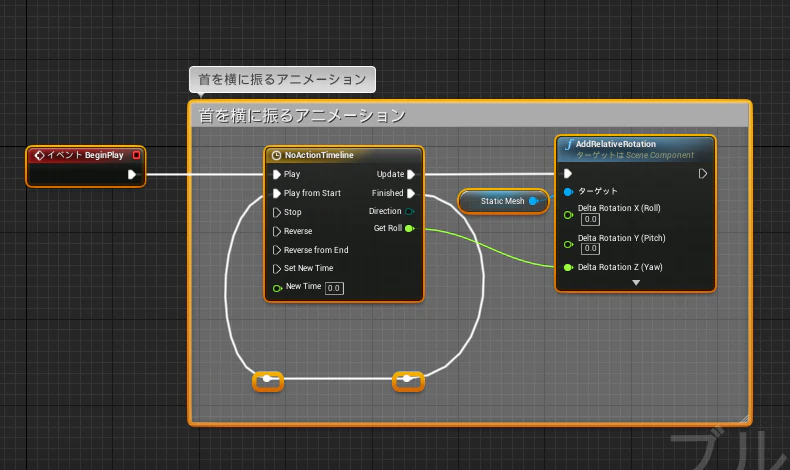Viewport: 790px width, 470px height.
Task: Select the Play input pin on NoActionTimeline
Action: (277, 174)
